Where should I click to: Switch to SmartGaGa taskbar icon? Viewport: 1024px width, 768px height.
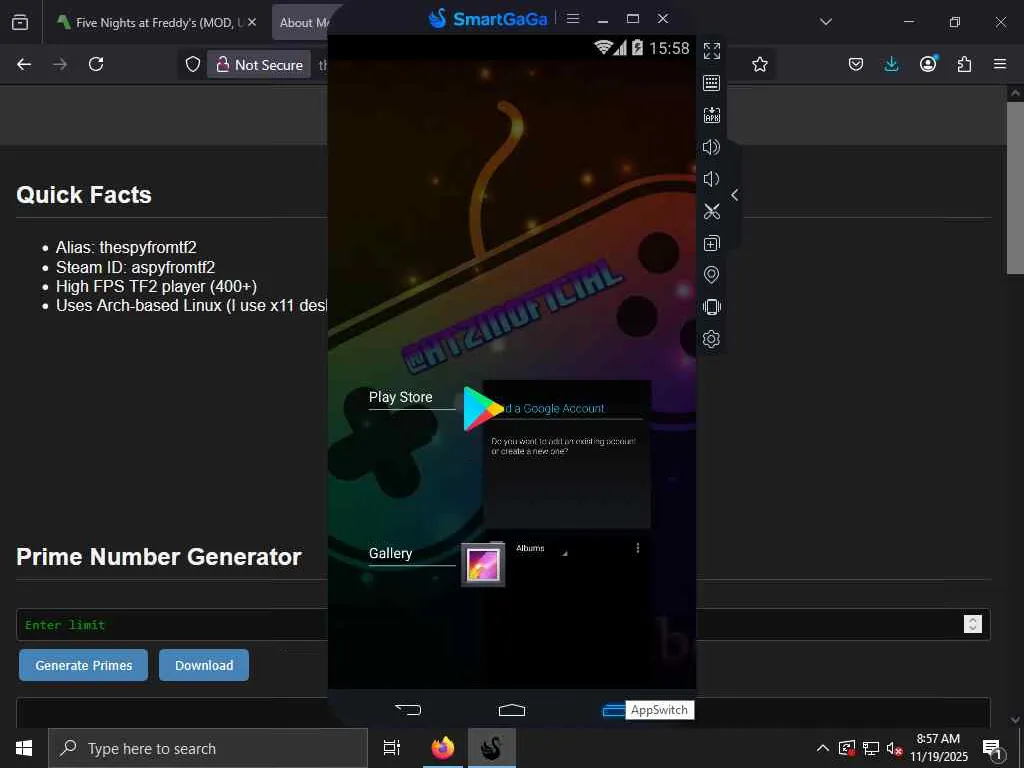tap(492, 748)
